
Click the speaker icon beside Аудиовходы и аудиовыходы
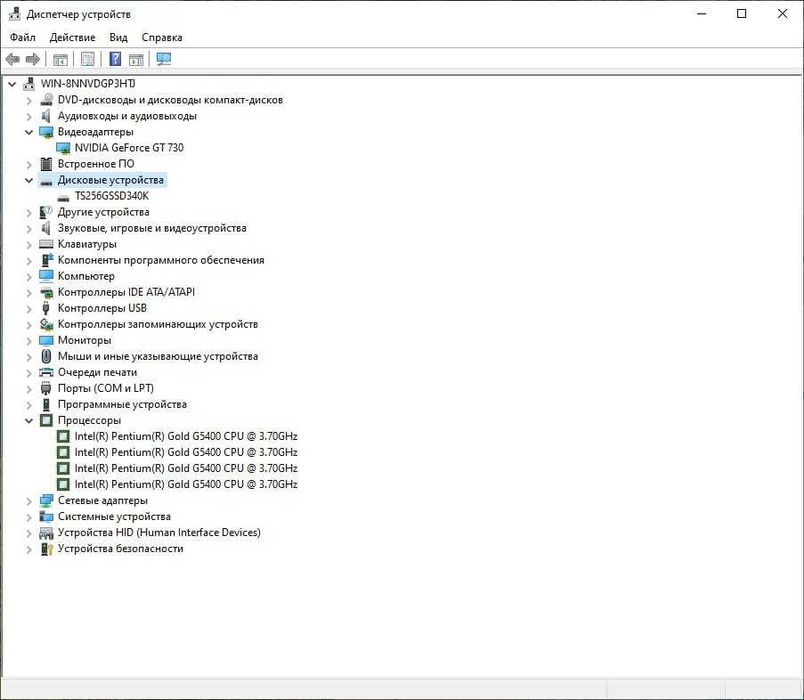point(46,116)
